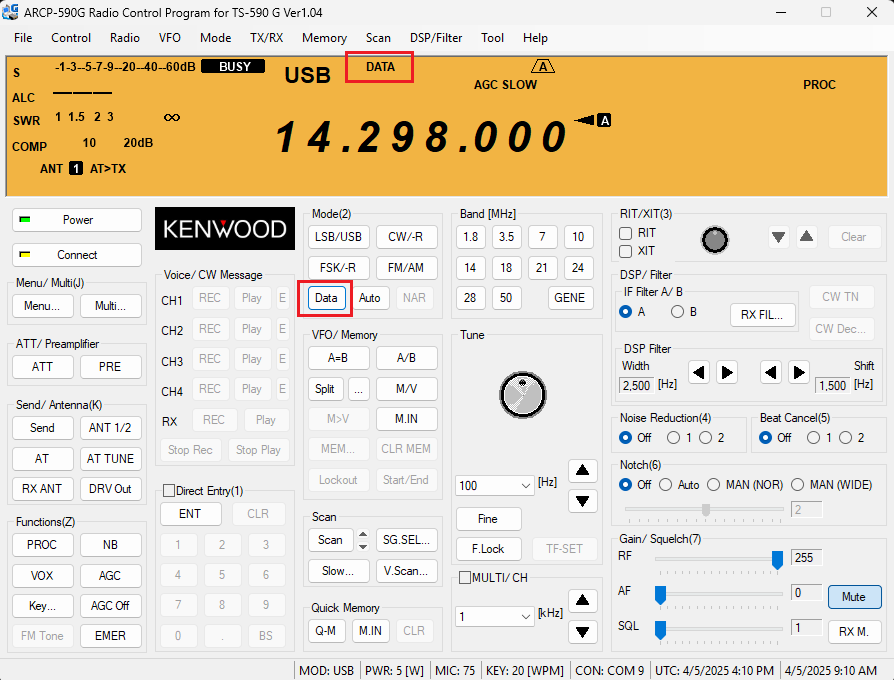The image size is (894, 680).
Task: Click the F.Lock button
Action: click(488, 549)
